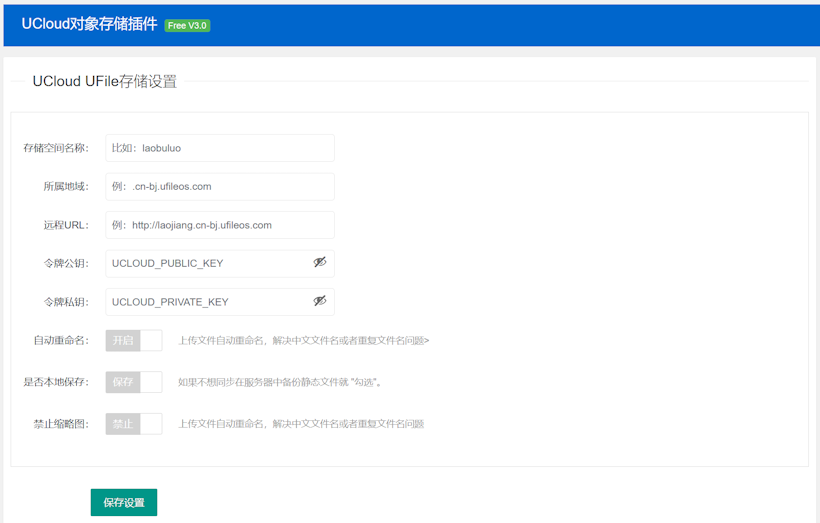The height and width of the screenshot is (523, 820).
Task: Toggle the 是否本地保存 switch
Action: pos(134,382)
